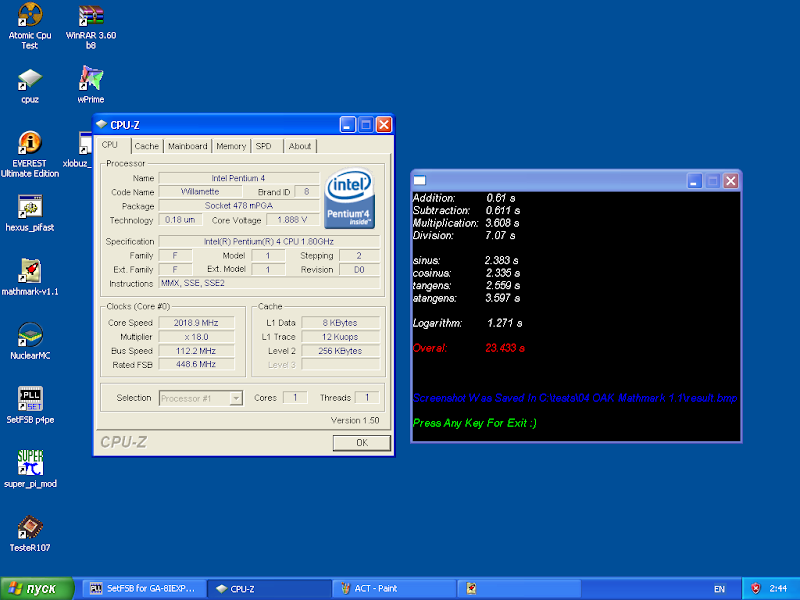Screen dimensions: 800x600
Task: Click the Multiplication 3.608 s result line
Action: (x=466, y=223)
